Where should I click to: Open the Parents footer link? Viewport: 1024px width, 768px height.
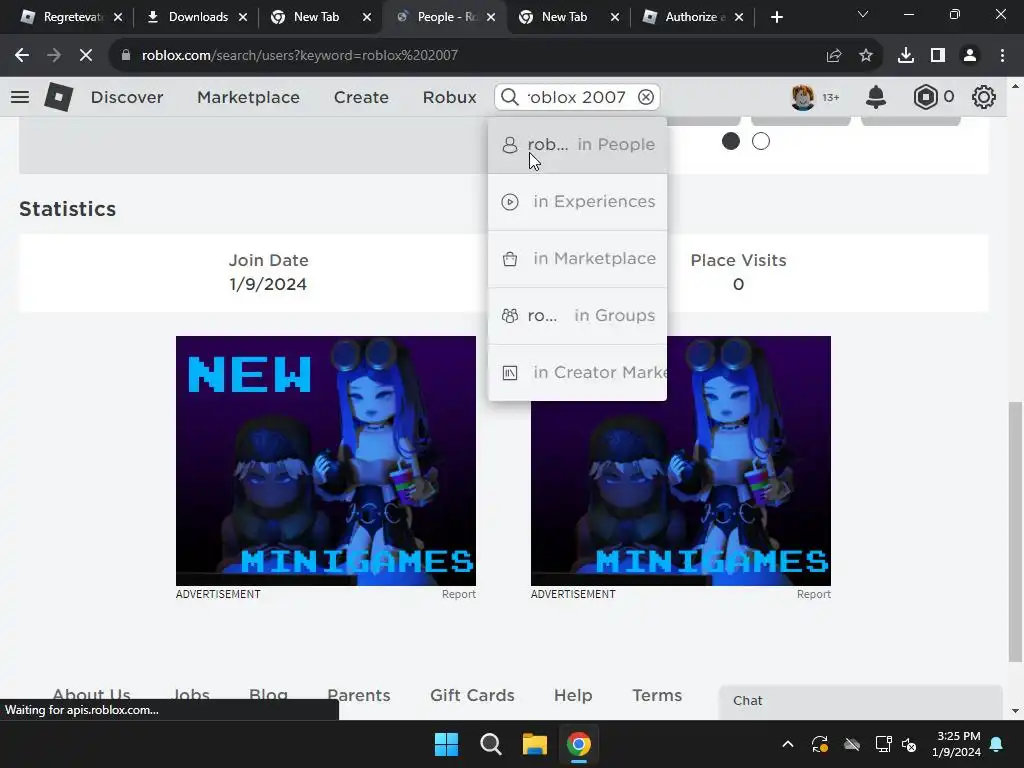pyautogui.click(x=359, y=696)
